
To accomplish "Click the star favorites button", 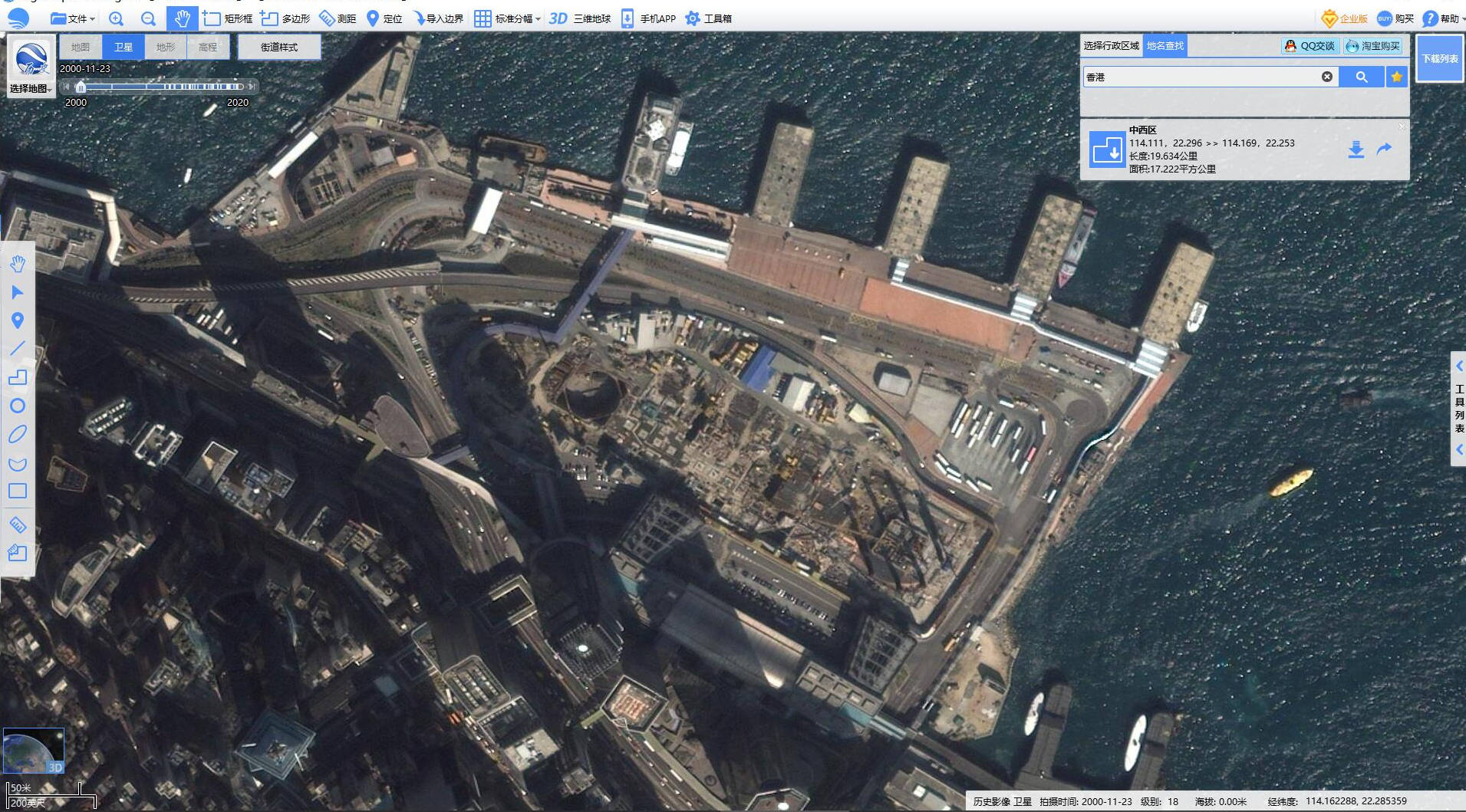I will coord(1397,77).
